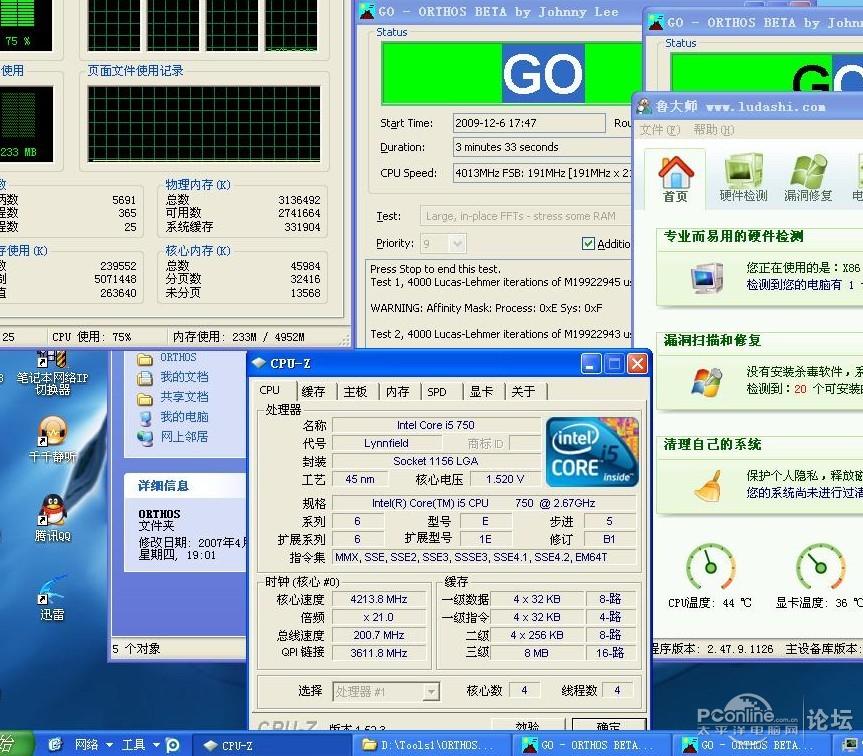Open 我的文档 in the Explorer sidebar
The image size is (863, 756).
point(172,377)
